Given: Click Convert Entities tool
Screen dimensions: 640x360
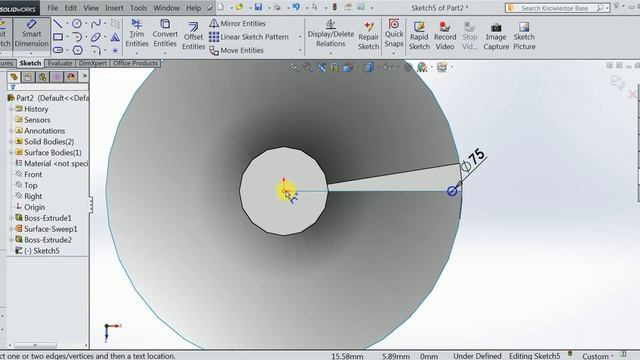Looking at the screenshot, I should click(165, 33).
